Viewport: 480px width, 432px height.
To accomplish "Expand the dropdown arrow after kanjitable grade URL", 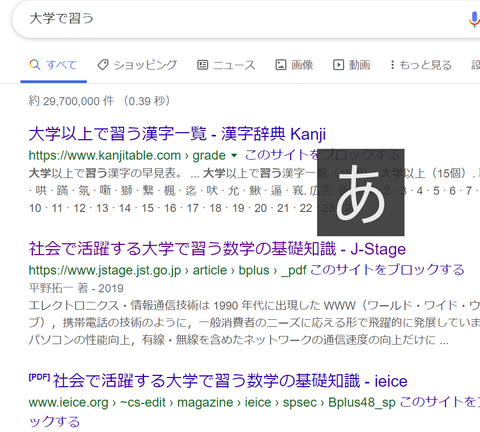I will pyautogui.click(x=234, y=155).
